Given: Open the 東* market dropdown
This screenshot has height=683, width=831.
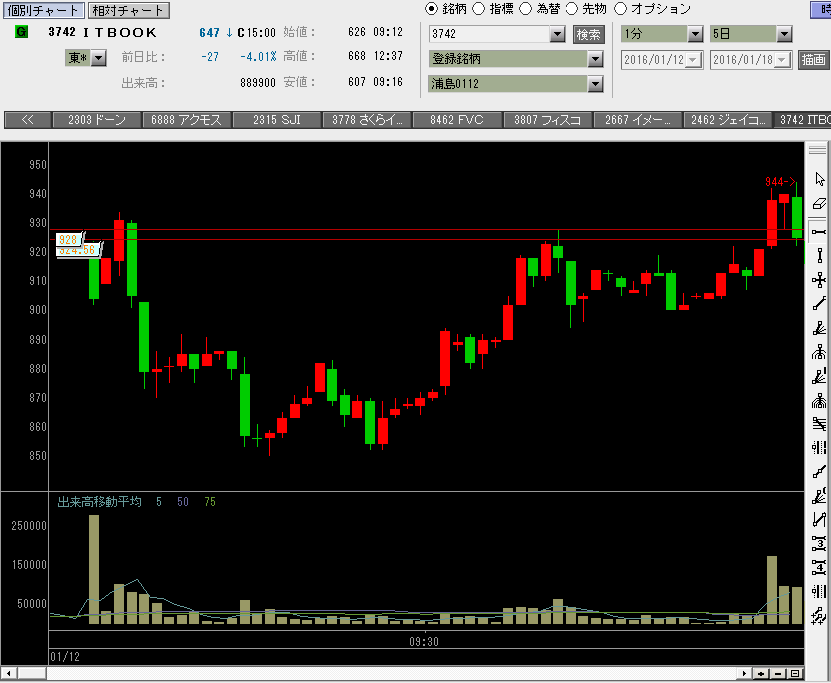Looking at the screenshot, I should tap(99, 57).
